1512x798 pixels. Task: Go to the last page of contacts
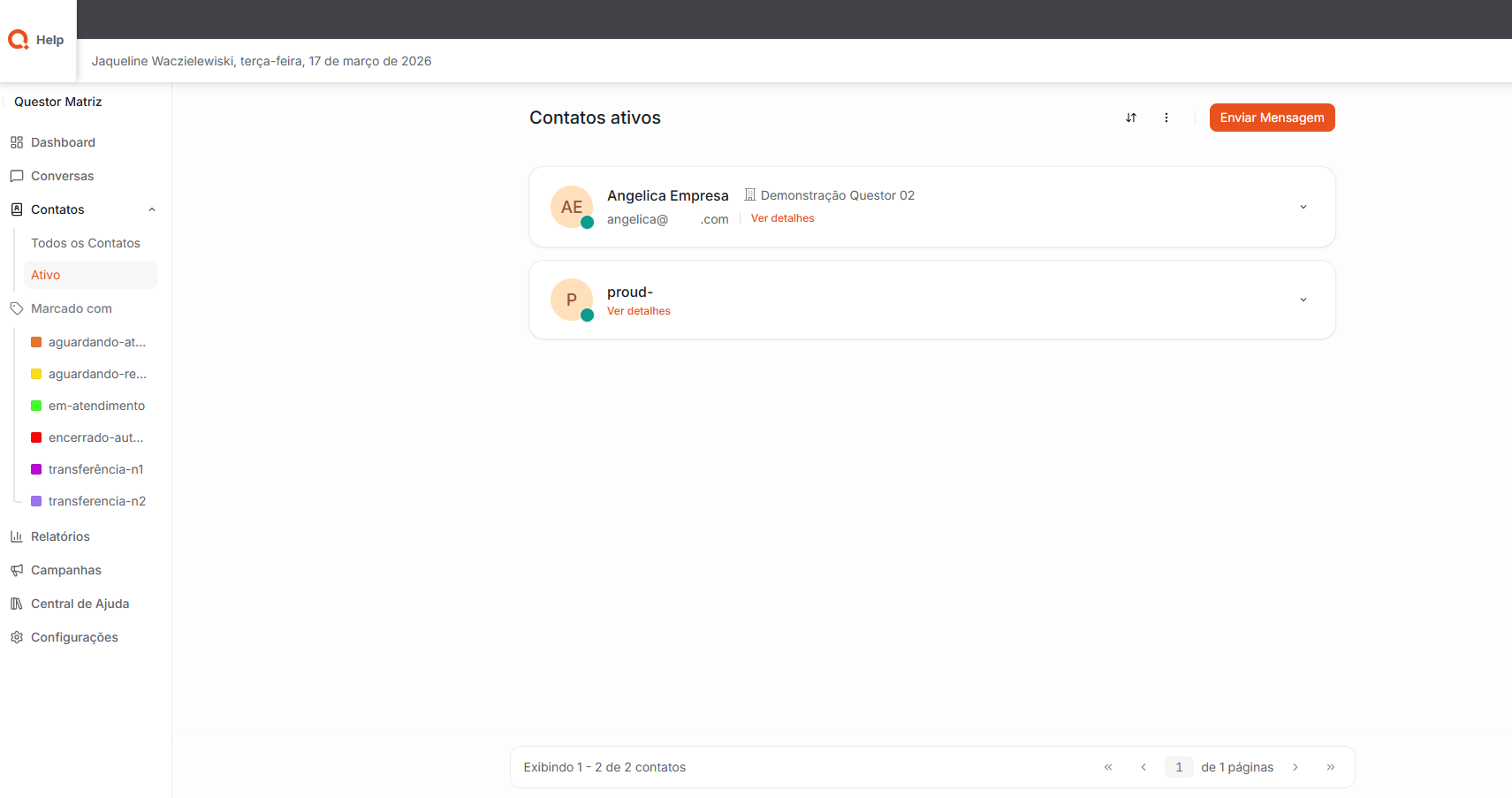[x=1330, y=767]
